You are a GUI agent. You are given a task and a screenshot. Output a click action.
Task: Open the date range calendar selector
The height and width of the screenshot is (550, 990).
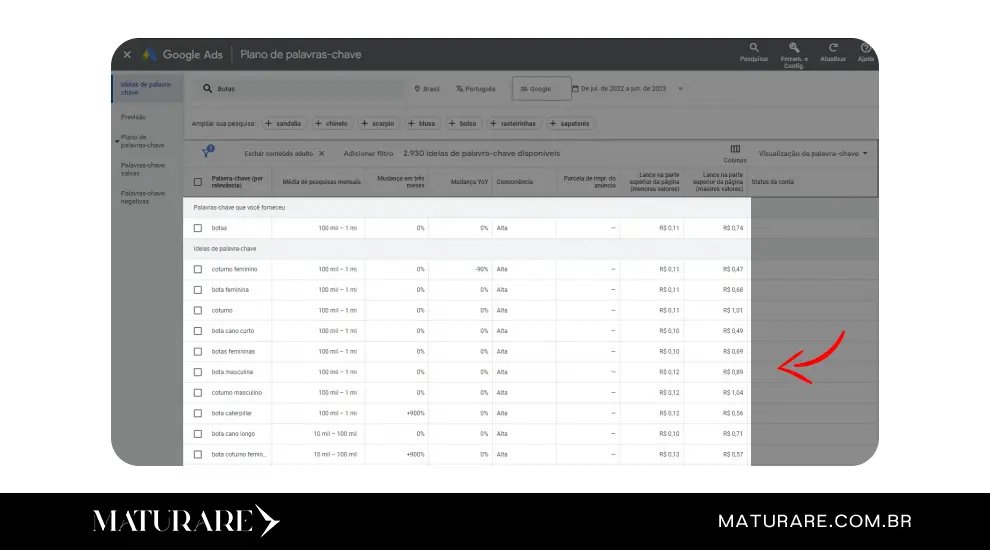(x=619, y=89)
